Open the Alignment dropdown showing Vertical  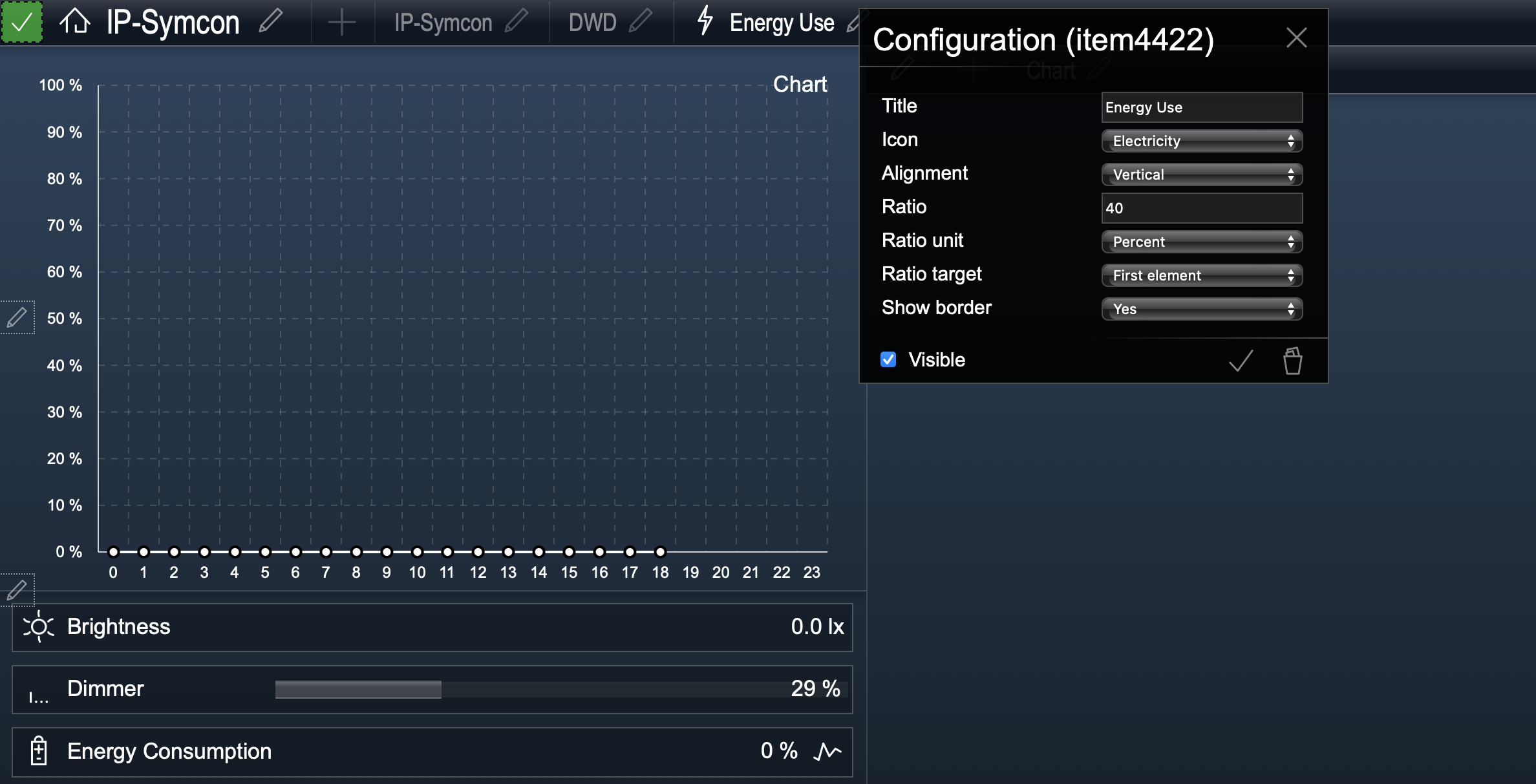point(1201,175)
